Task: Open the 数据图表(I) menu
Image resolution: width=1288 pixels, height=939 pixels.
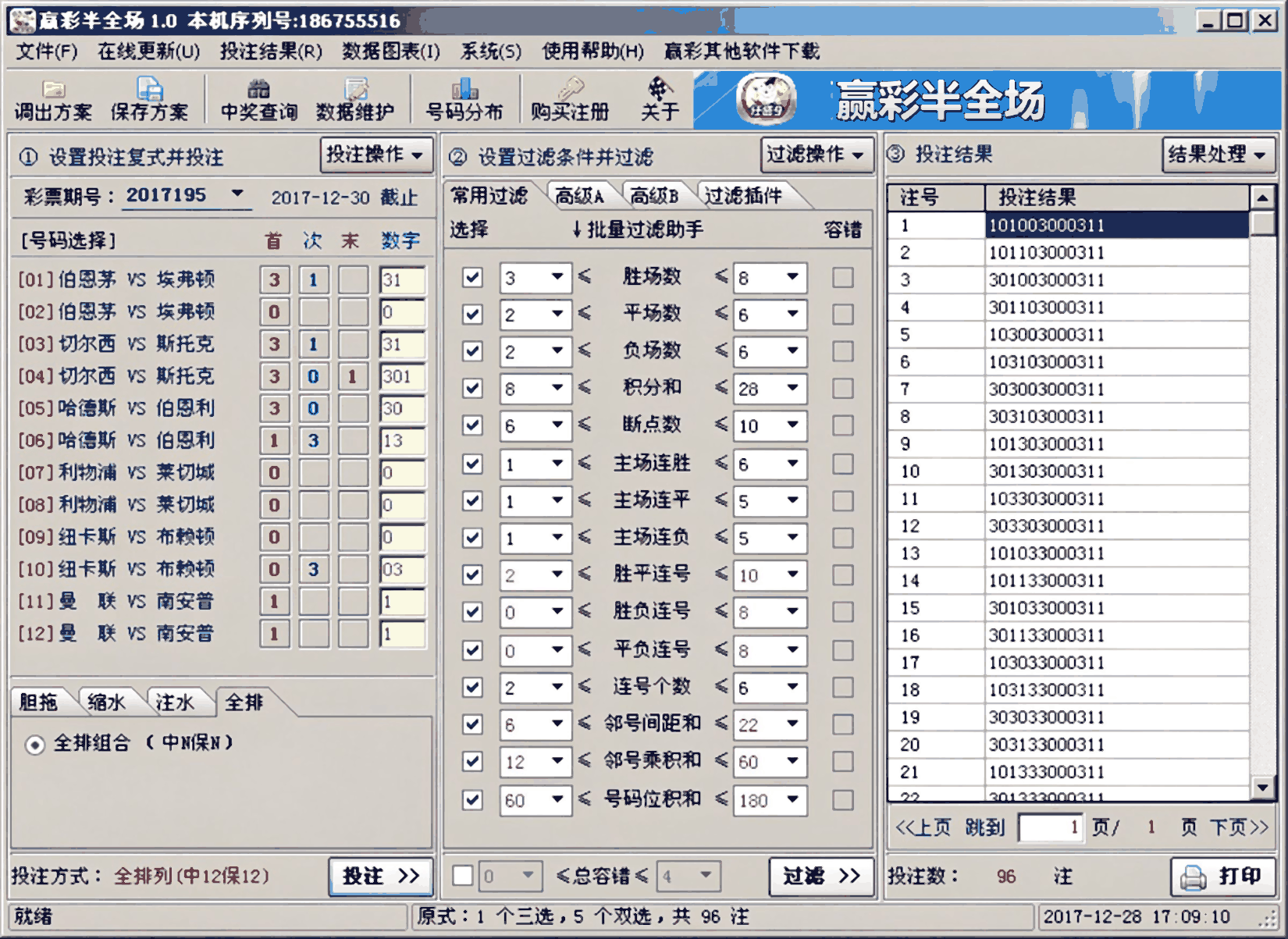Action: click(x=391, y=52)
